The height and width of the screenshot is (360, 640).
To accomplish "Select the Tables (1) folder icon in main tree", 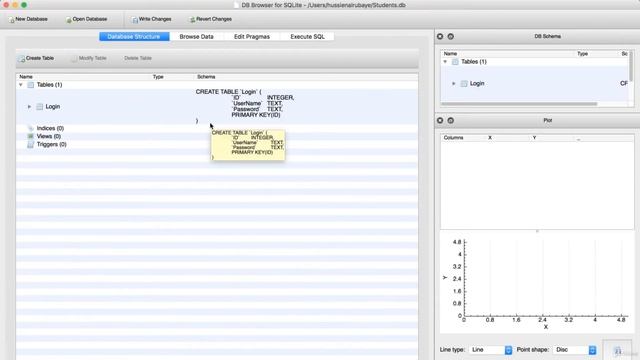I will [x=31, y=85].
